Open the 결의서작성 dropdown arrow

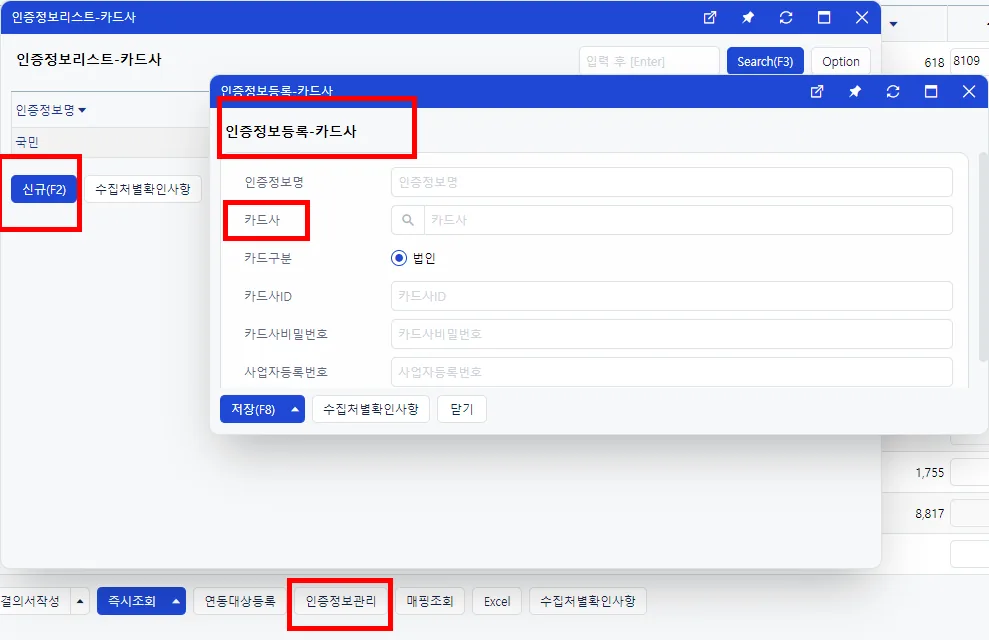80,602
